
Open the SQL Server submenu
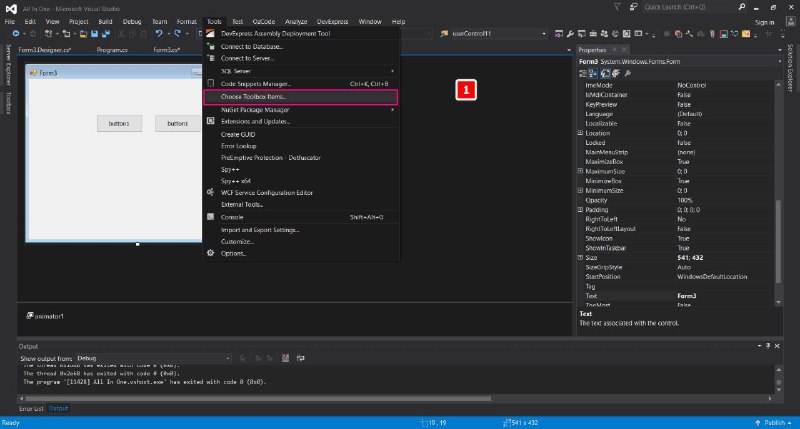coord(301,71)
